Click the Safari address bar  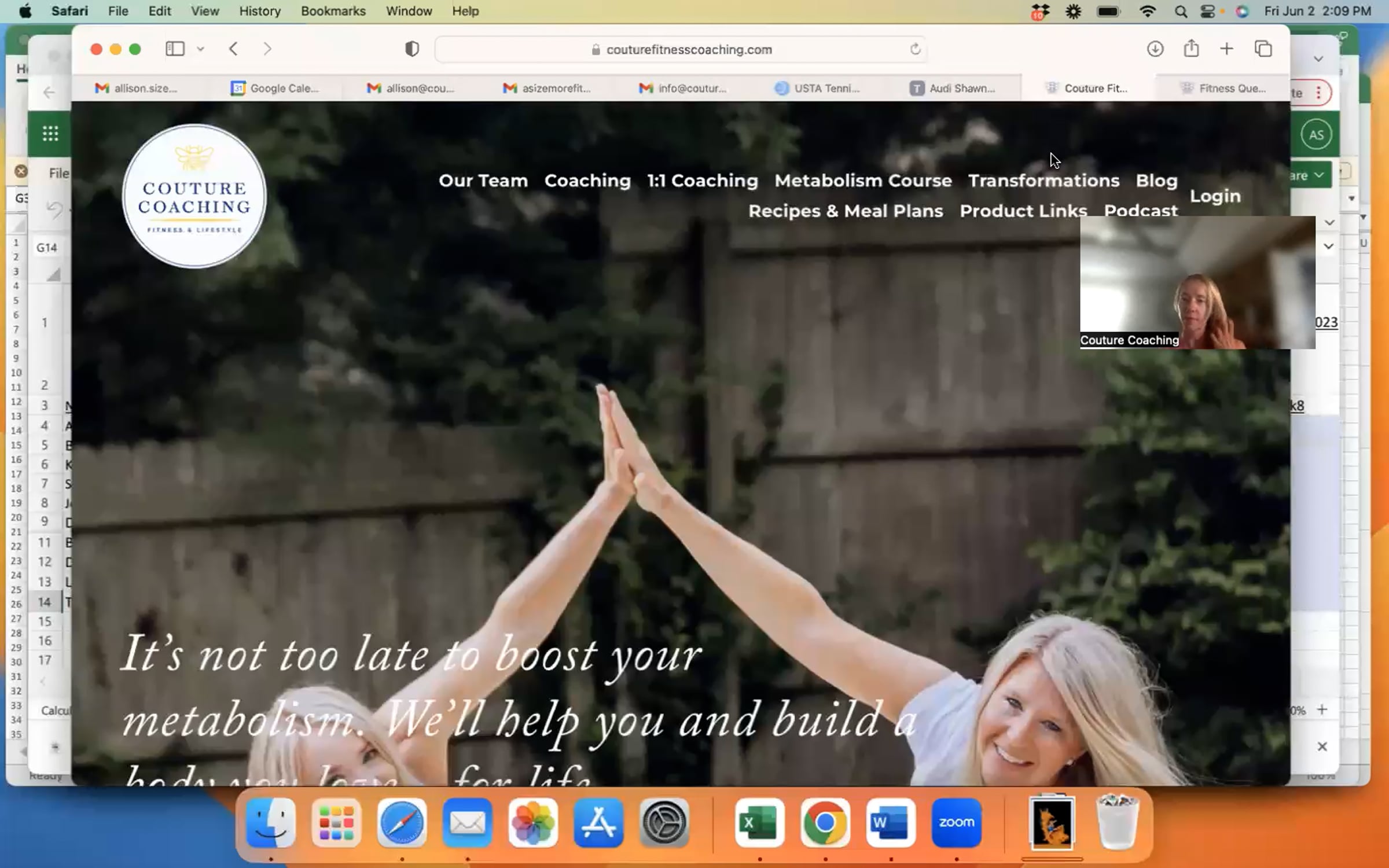[x=682, y=49]
